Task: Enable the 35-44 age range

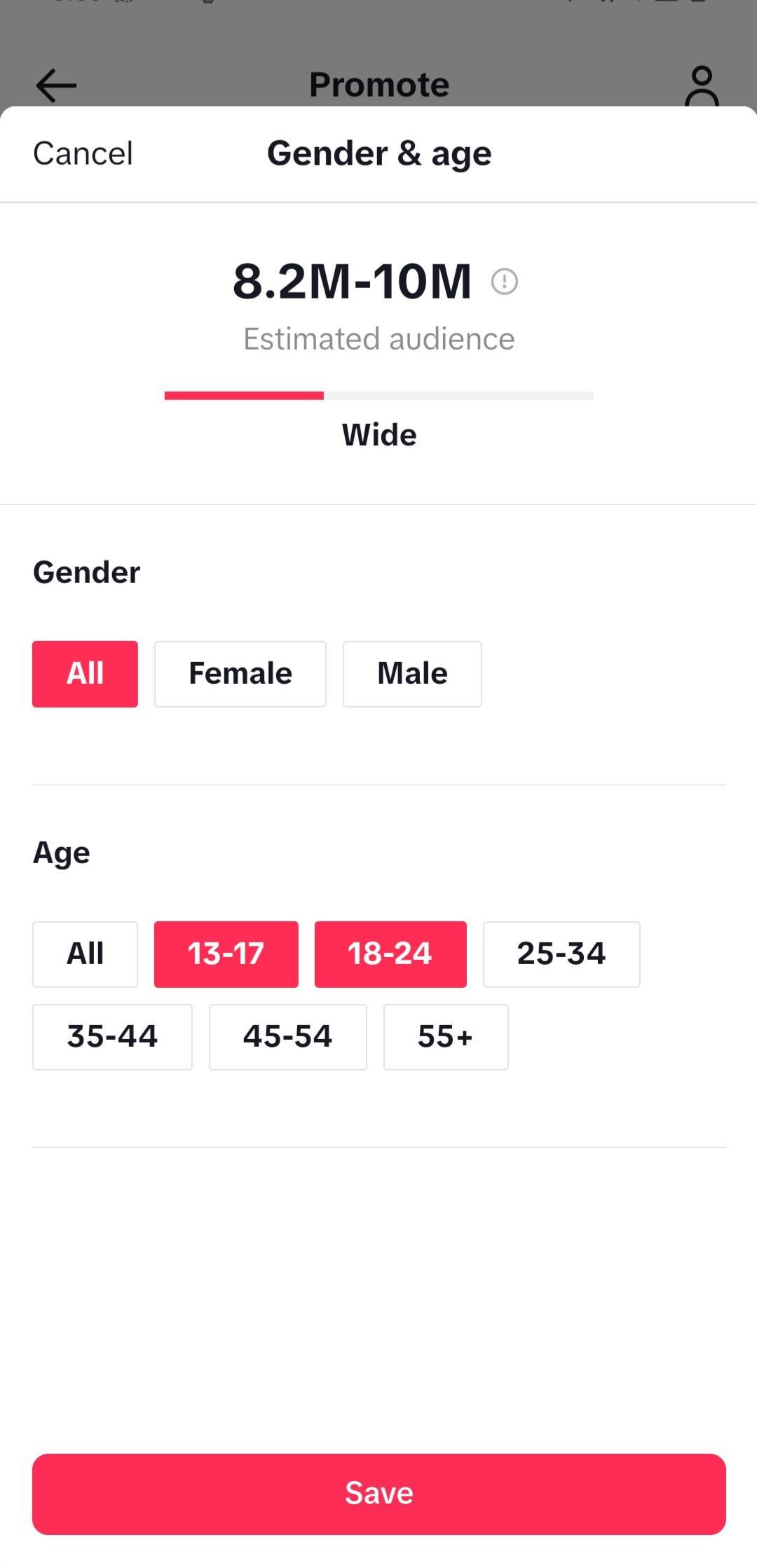Action: click(x=112, y=1037)
